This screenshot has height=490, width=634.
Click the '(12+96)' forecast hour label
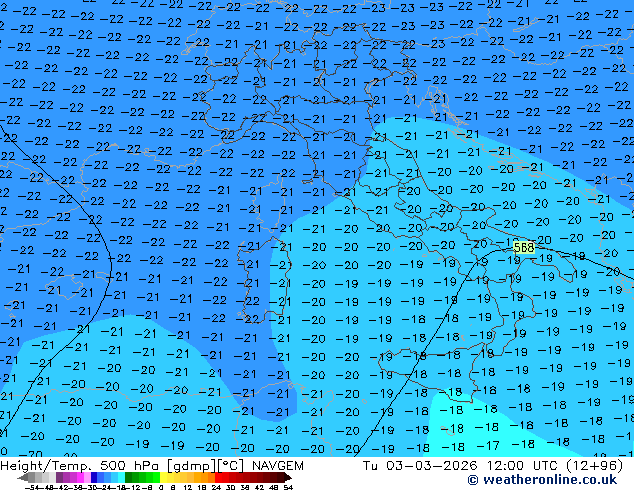[x=595, y=466]
